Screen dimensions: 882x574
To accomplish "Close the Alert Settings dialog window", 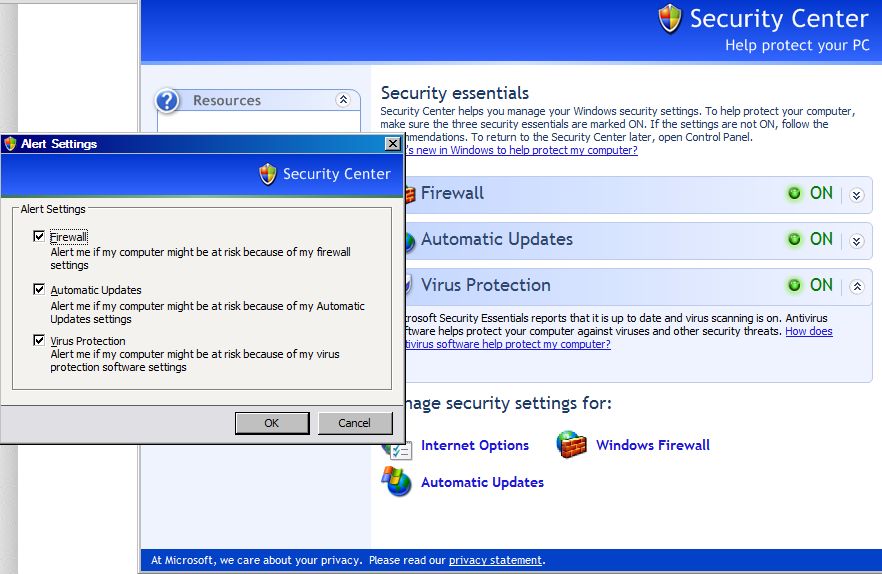I will pyautogui.click(x=393, y=144).
